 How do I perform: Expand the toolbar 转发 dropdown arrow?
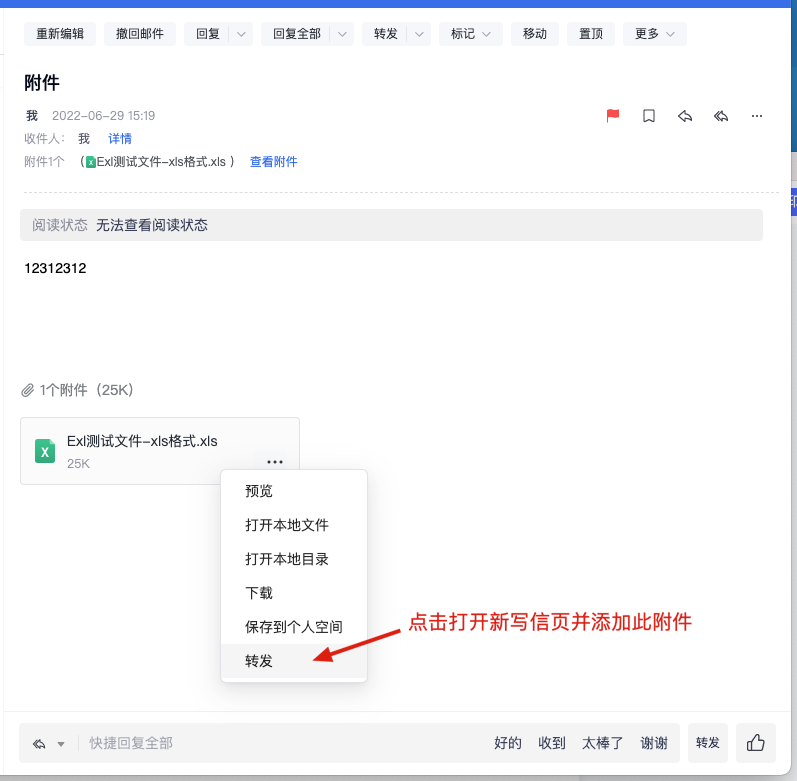[x=419, y=34]
